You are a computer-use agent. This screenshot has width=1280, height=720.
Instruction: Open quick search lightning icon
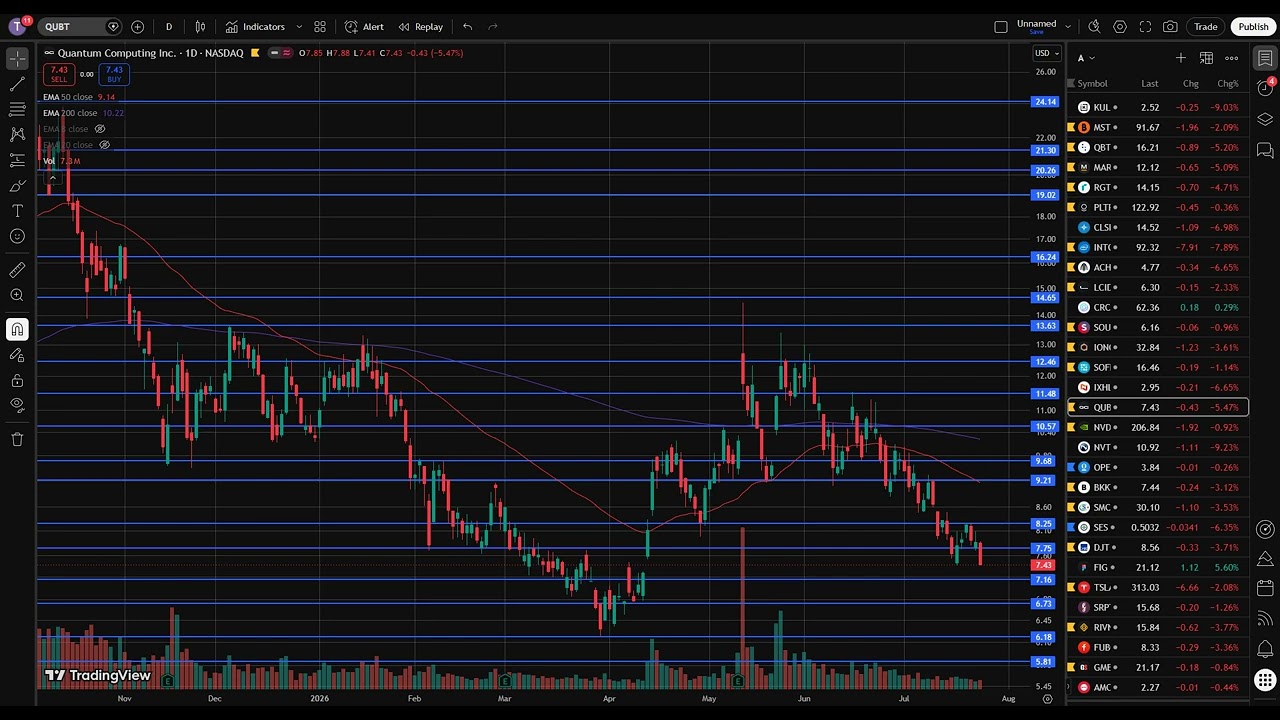tap(1094, 27)
